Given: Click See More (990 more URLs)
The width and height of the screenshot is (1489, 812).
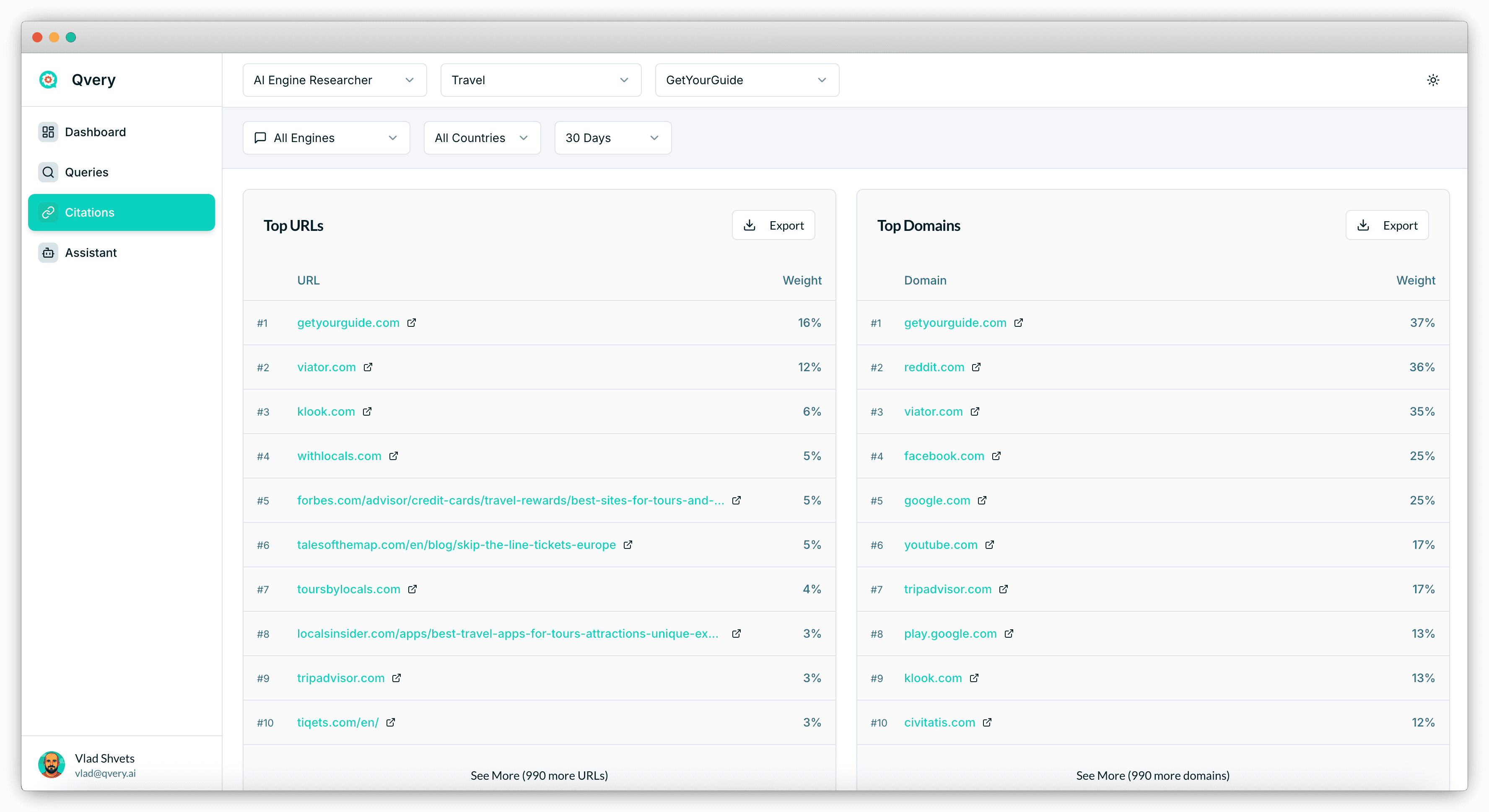Looking at the screenshot, I should 539,776.
